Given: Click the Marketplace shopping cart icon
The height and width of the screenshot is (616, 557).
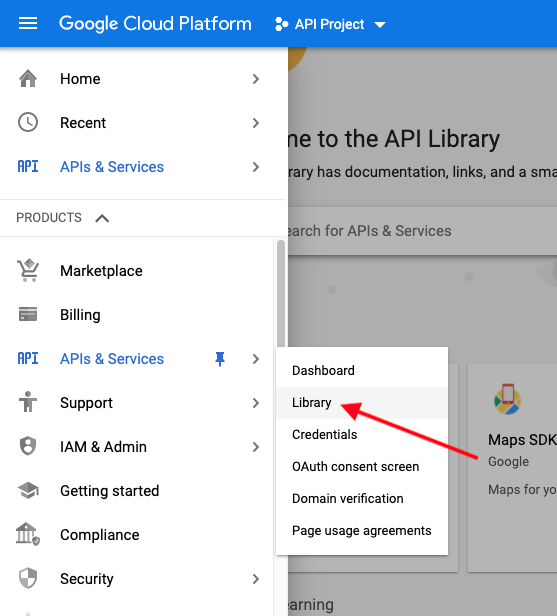Looking at the screenshot, I should click(x=28, y=270).
